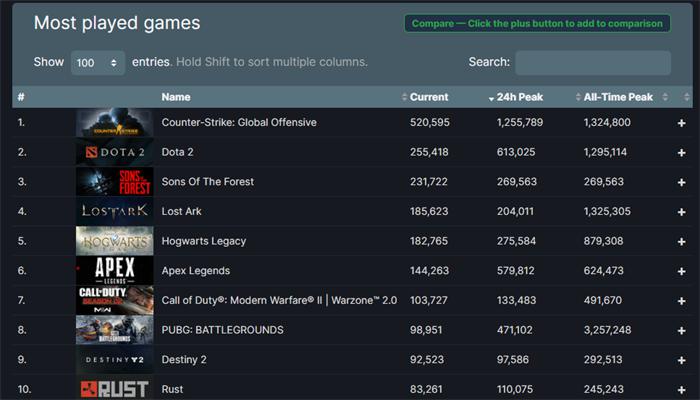
Task: Focus the Search input field
Action: [x=593, y=62]
